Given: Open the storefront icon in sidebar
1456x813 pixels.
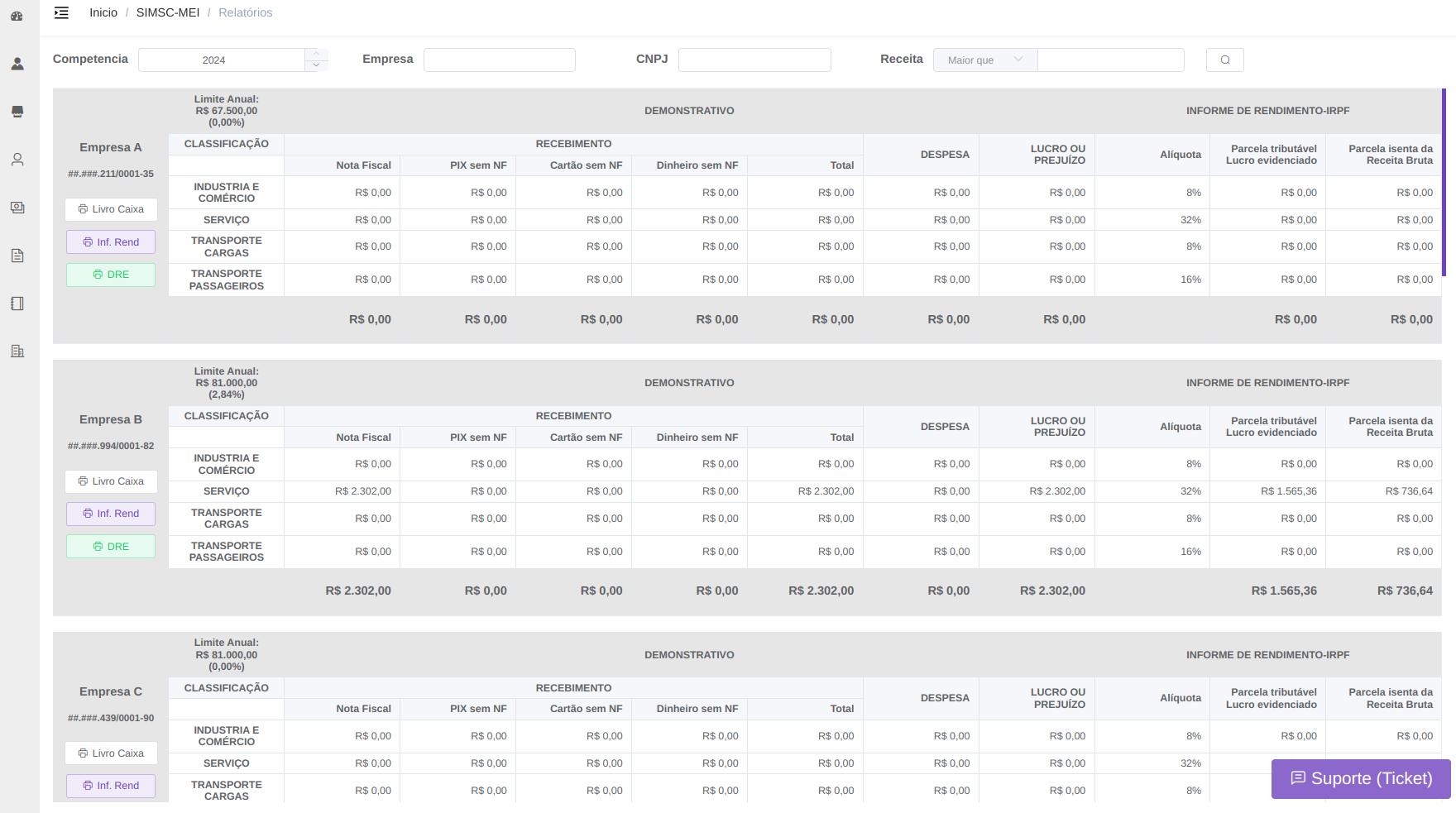Looking at the screenshot, I should point(17,112).
